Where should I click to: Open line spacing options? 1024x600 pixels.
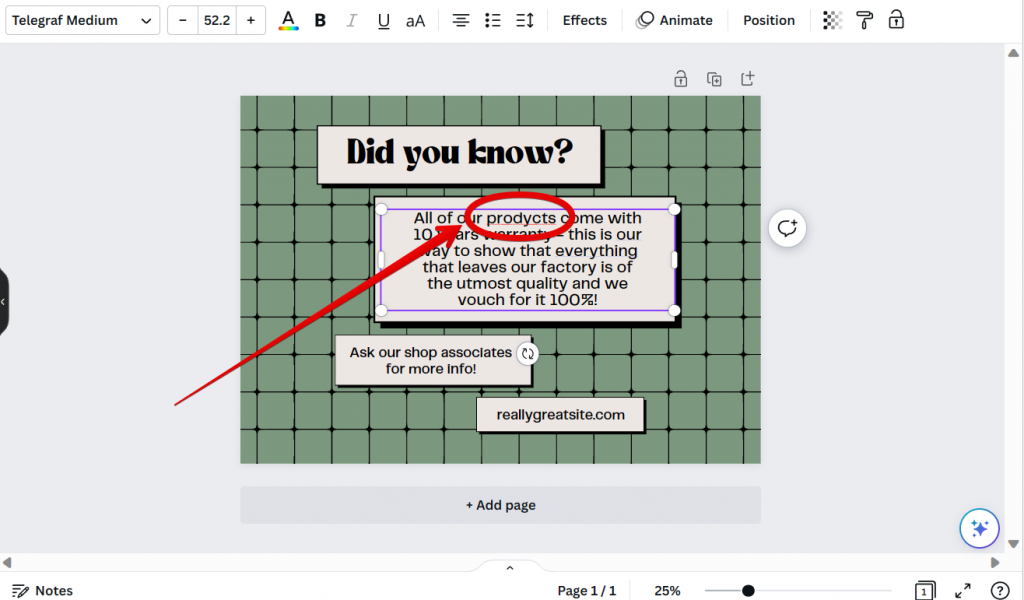click(524, 20)
